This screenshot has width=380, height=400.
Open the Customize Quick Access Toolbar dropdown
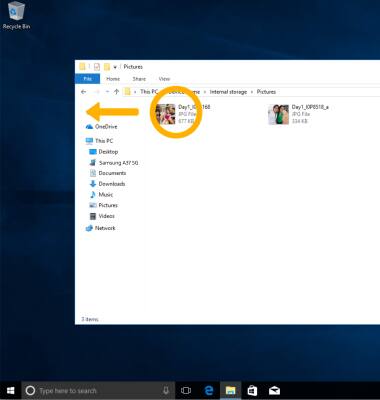pos(115,67)
